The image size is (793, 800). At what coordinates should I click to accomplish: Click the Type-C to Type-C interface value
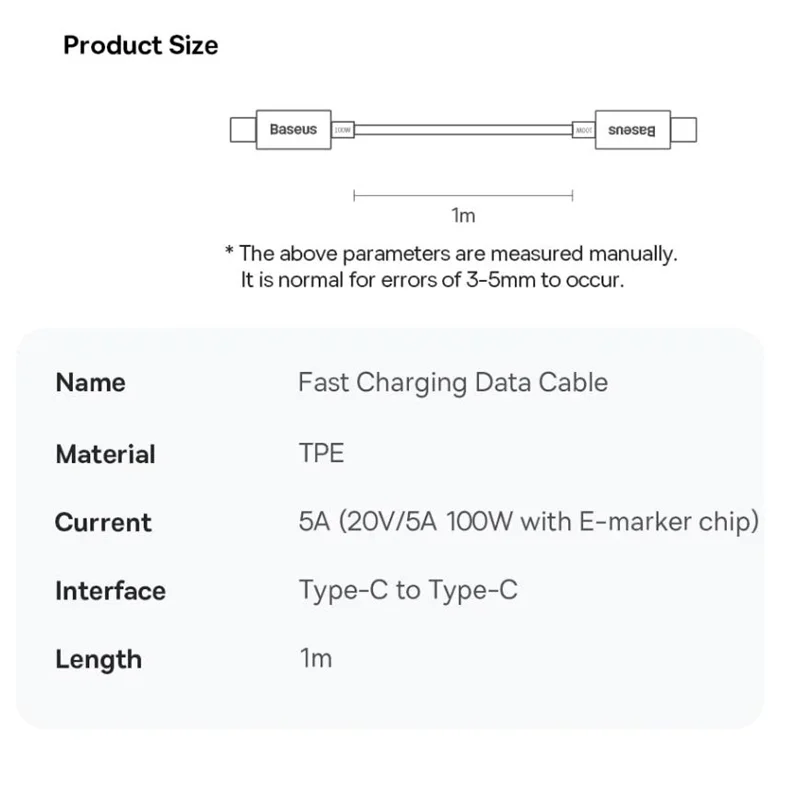coord(408,590)
